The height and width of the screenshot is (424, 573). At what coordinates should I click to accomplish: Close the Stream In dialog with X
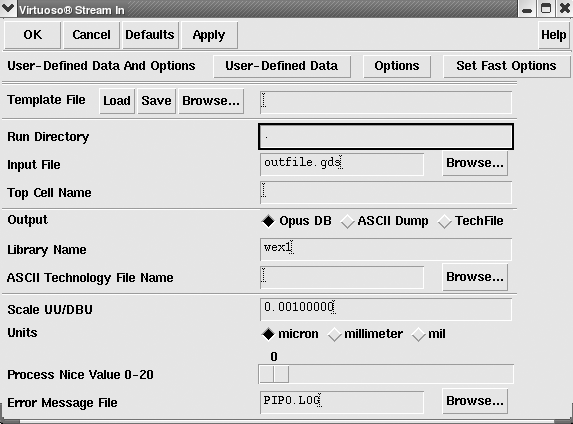click(564, 9)
